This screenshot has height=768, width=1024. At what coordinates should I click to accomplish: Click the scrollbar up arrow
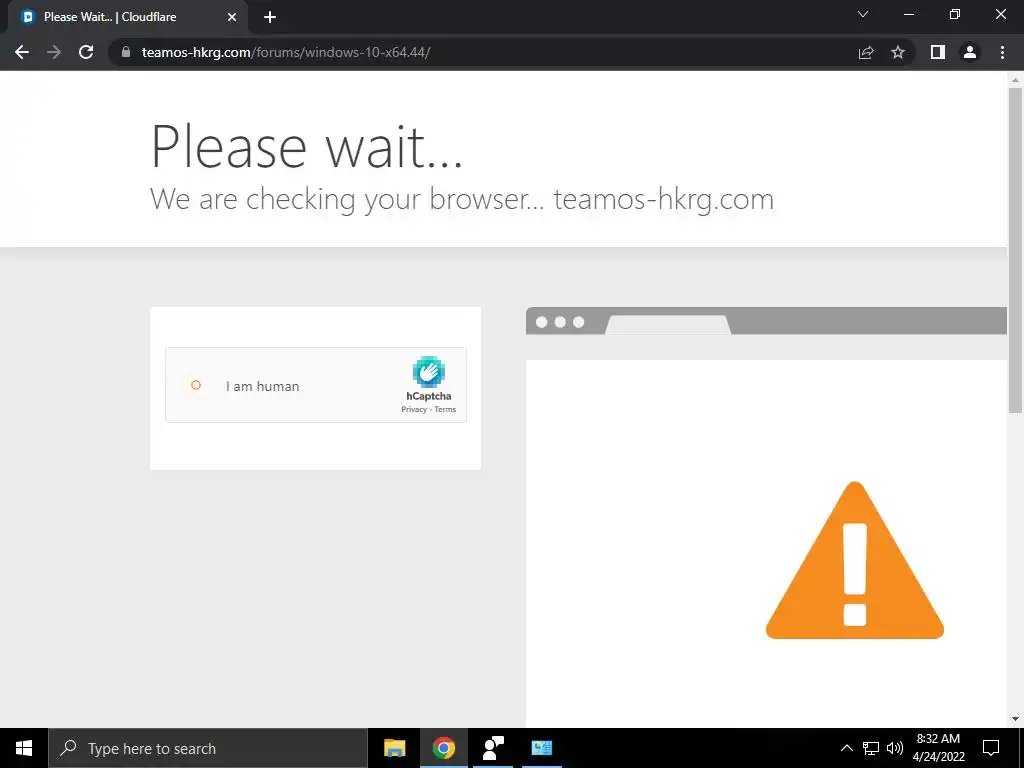(1015, 80)
